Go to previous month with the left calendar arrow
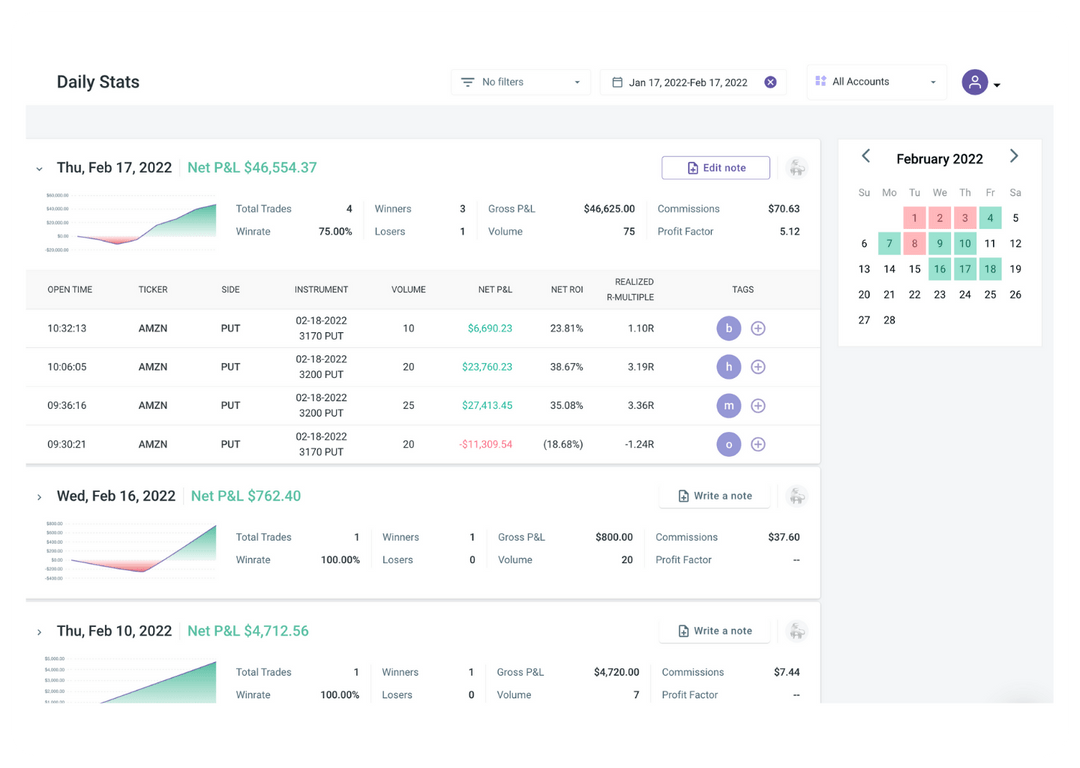The width and height of the screenshot is (1080, 768). [865, 156]
